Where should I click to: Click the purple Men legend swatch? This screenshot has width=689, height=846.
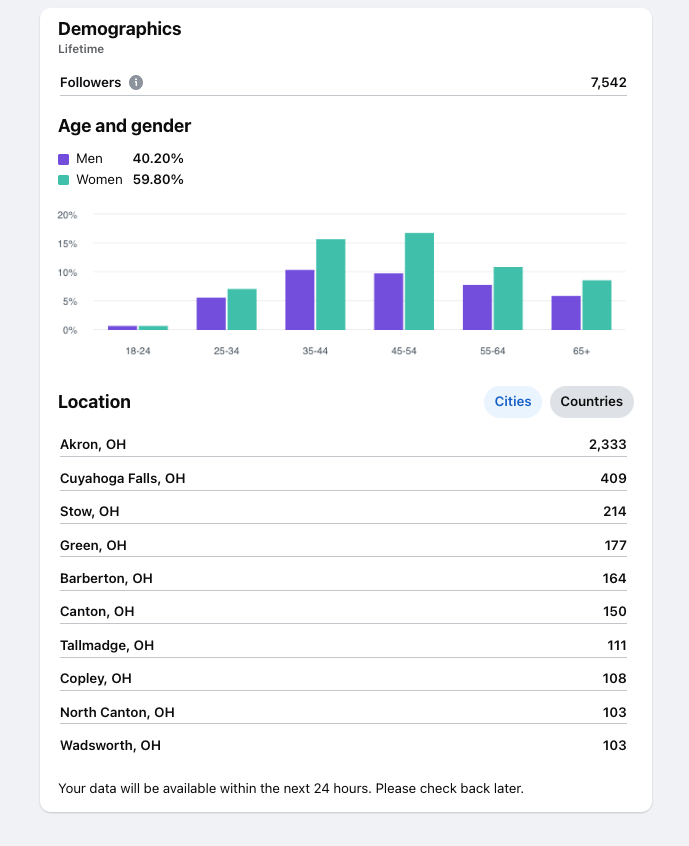(x=64, y=159)
